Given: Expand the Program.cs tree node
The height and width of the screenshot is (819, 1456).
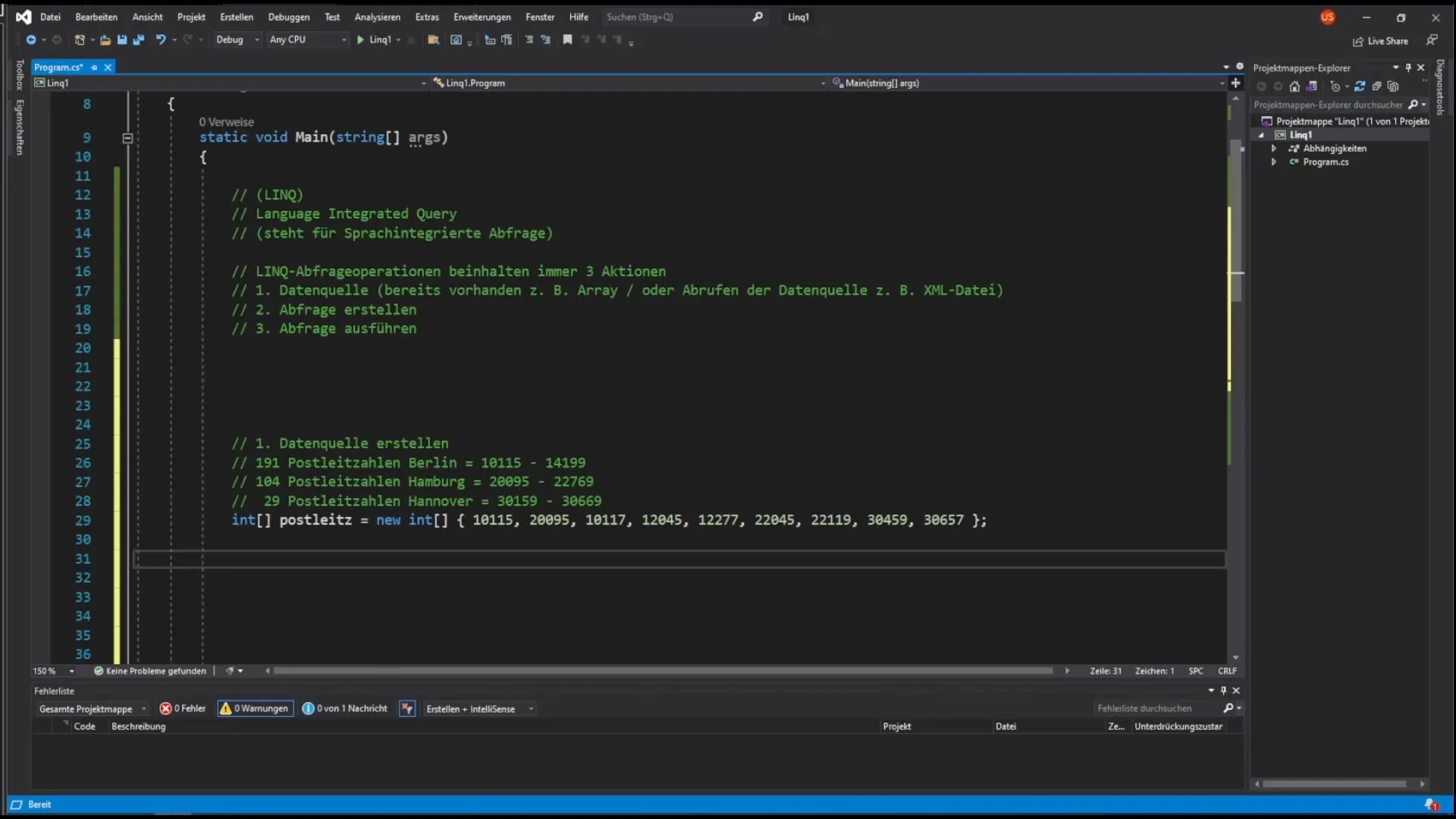Looking at the screenshot, I should coord(1274,162).
